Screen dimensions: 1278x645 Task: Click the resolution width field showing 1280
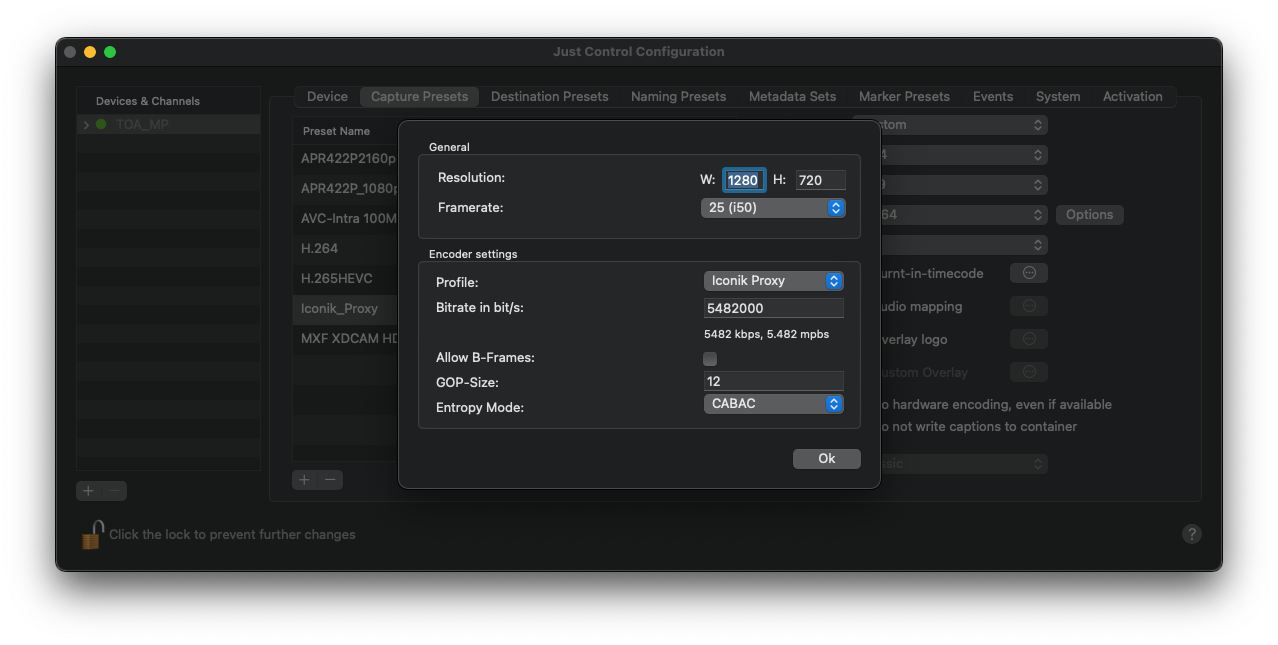(743, 180)
